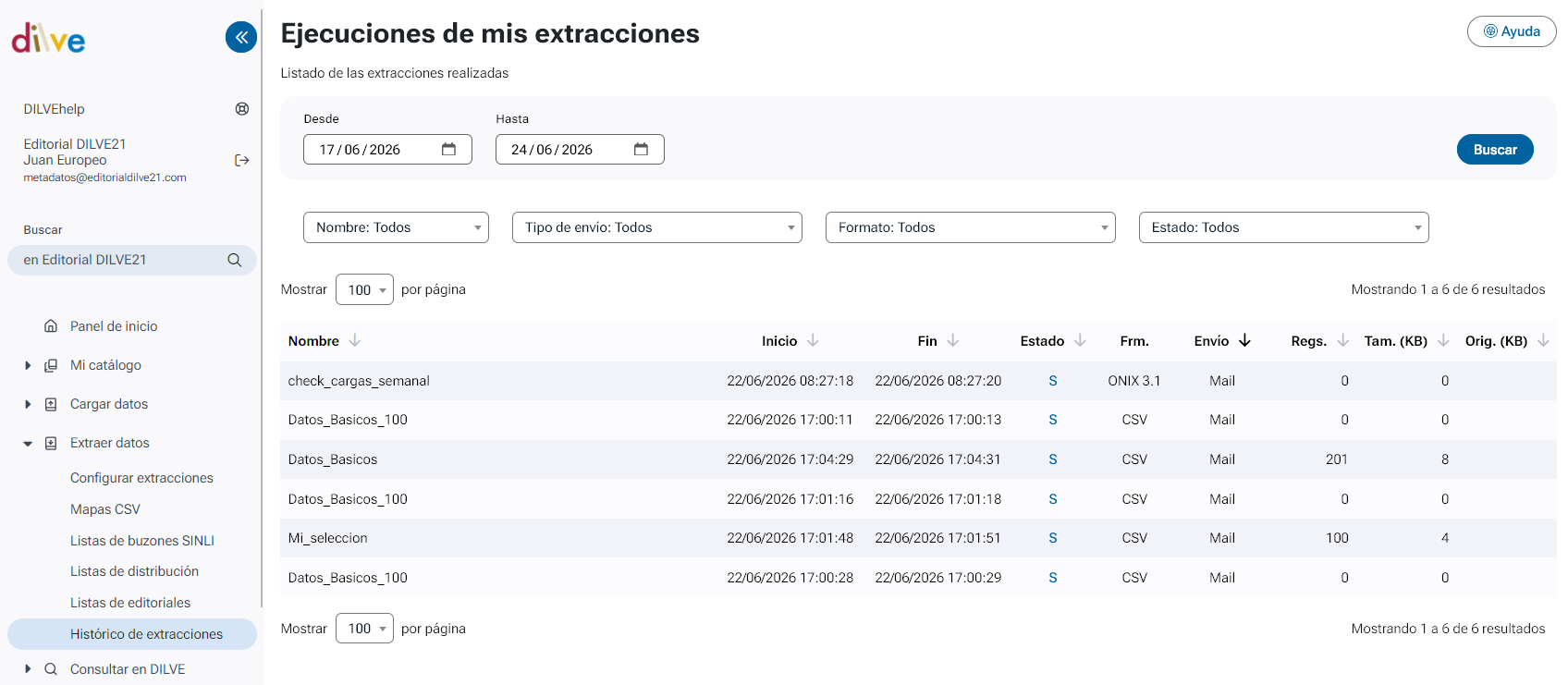Click the Buscar button
Screen dimensions: 1568x685
(x=1495, y=150)
